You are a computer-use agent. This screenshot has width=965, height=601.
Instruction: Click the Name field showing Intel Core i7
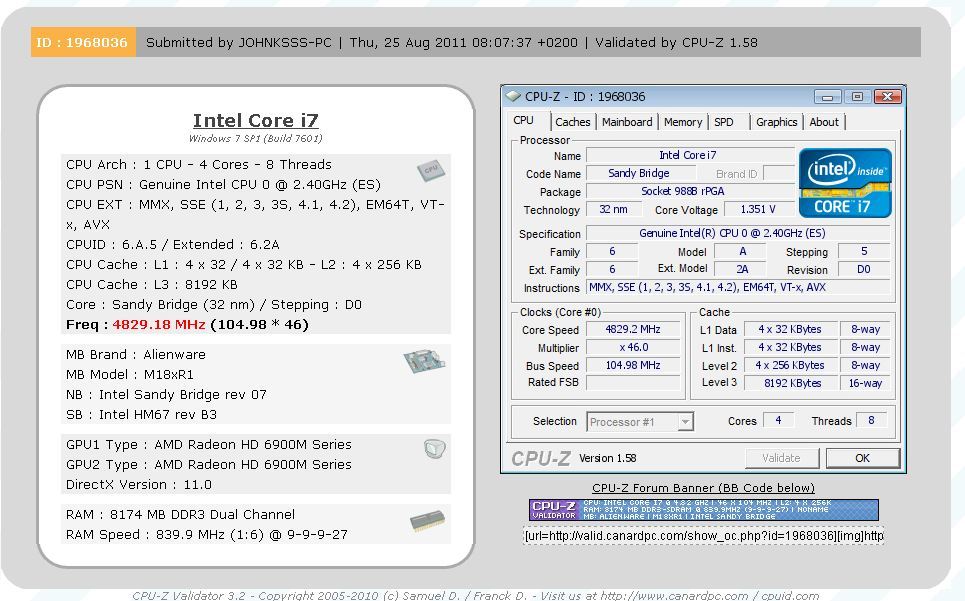click(x=690, y=155)
